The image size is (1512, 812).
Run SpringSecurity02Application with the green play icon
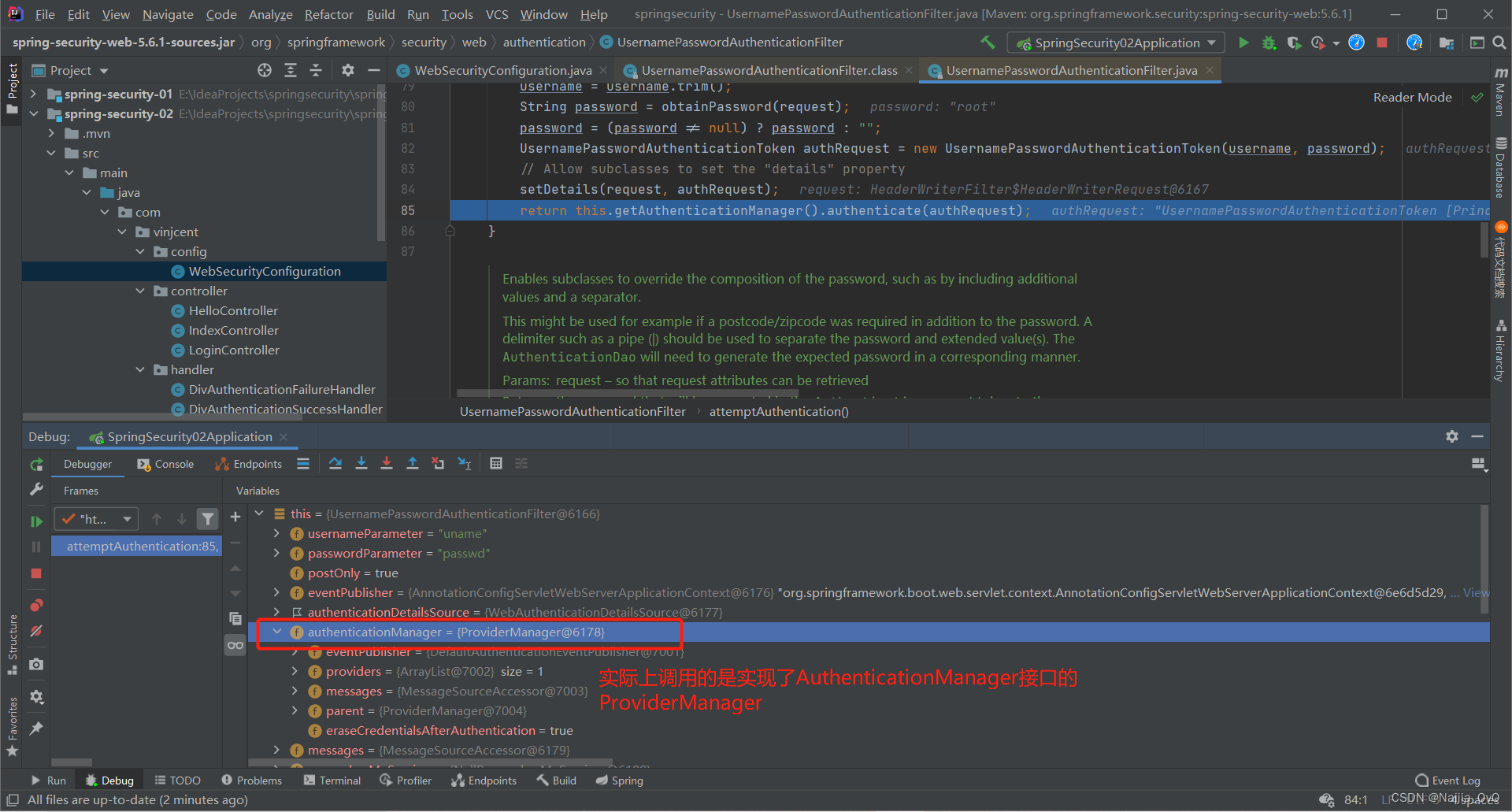(1243, 43)
